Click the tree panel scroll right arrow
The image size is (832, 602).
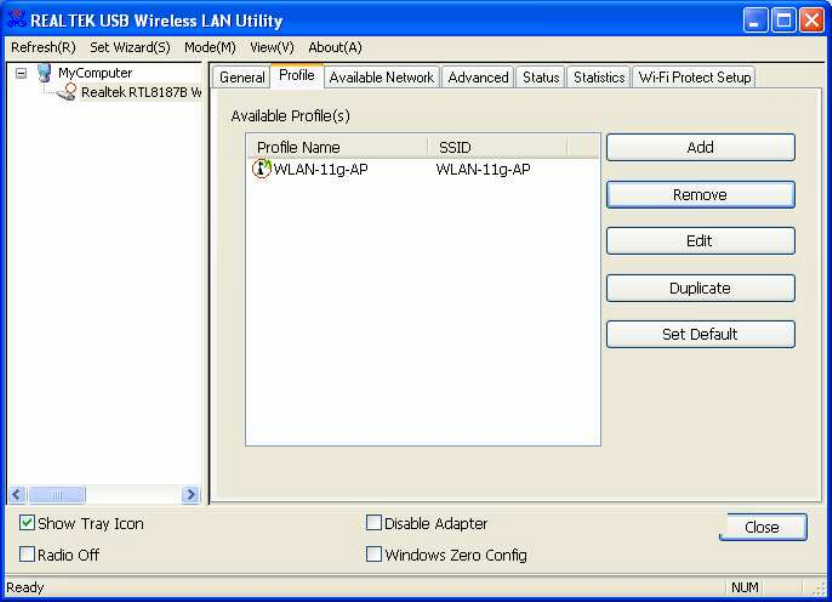click(190, 495)
